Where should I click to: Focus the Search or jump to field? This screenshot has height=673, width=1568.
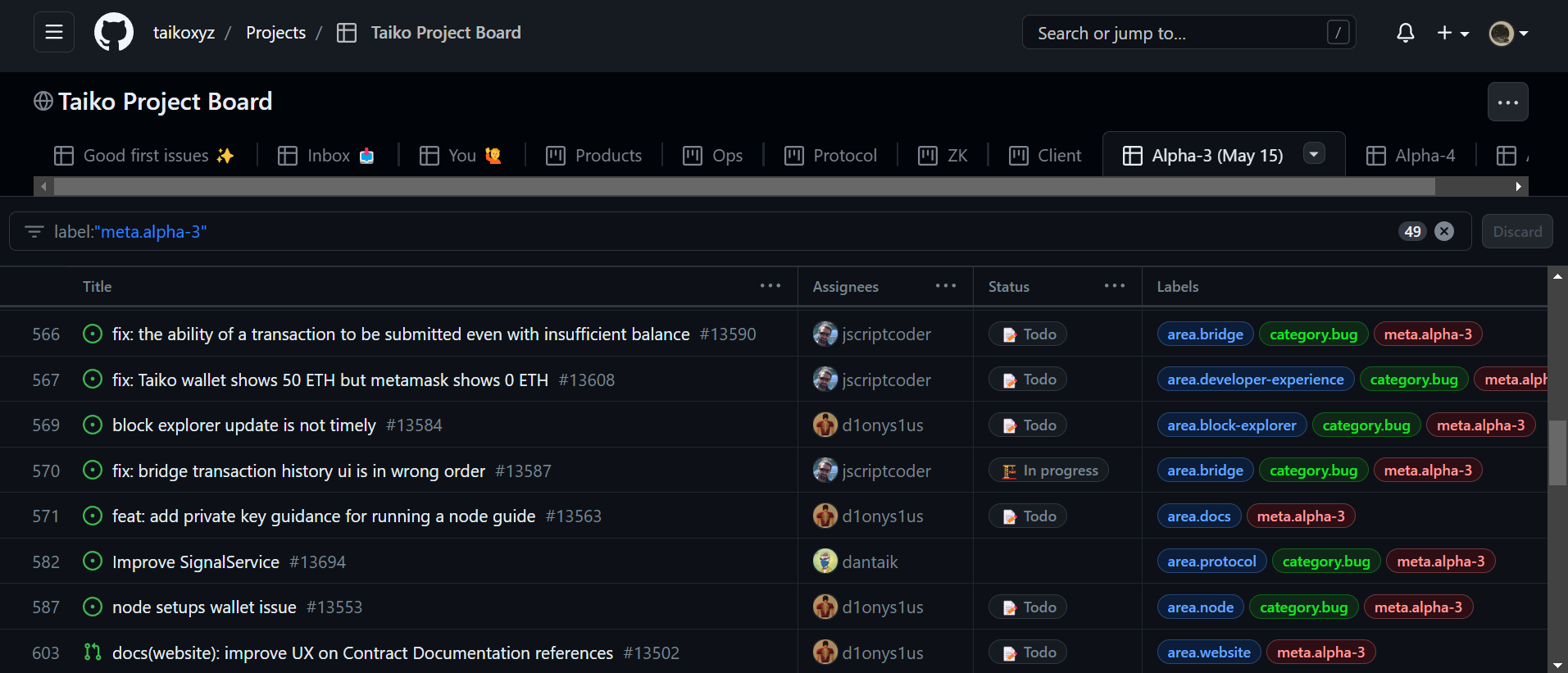[x=1188, y=33]
